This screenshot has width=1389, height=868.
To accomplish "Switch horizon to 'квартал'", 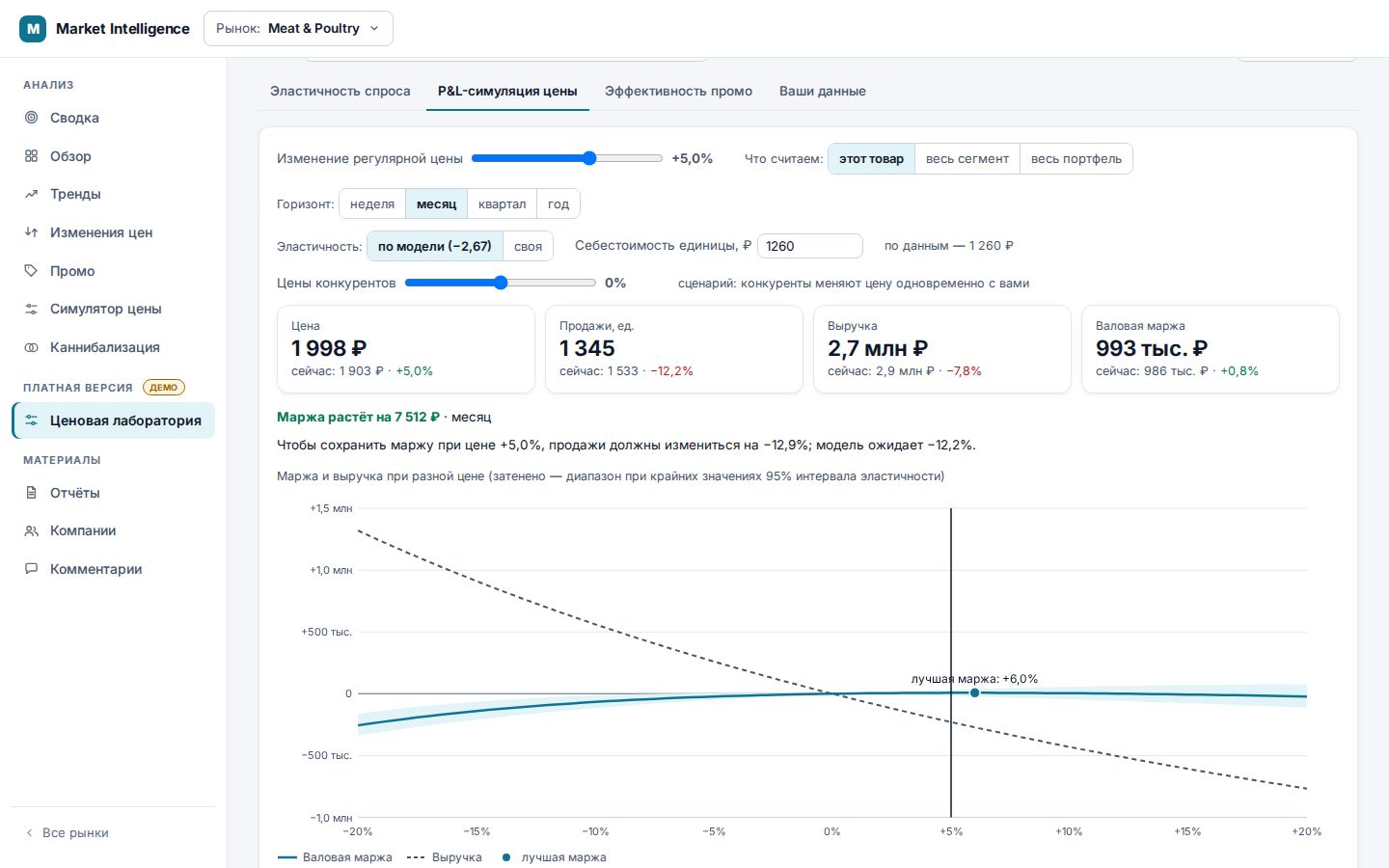I will click(x=502, y=204).
